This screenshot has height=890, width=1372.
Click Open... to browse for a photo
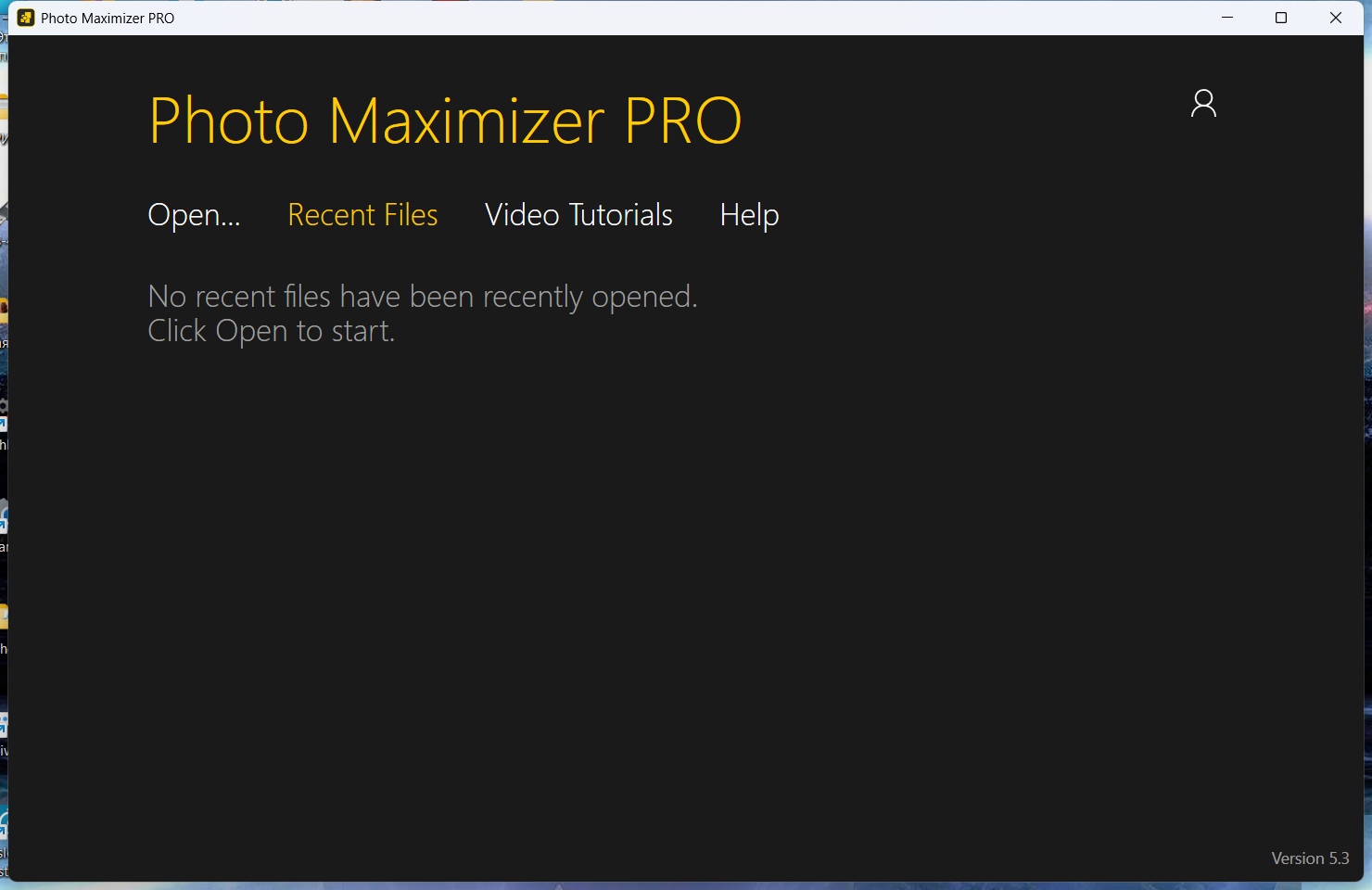(x=195, y=216)
